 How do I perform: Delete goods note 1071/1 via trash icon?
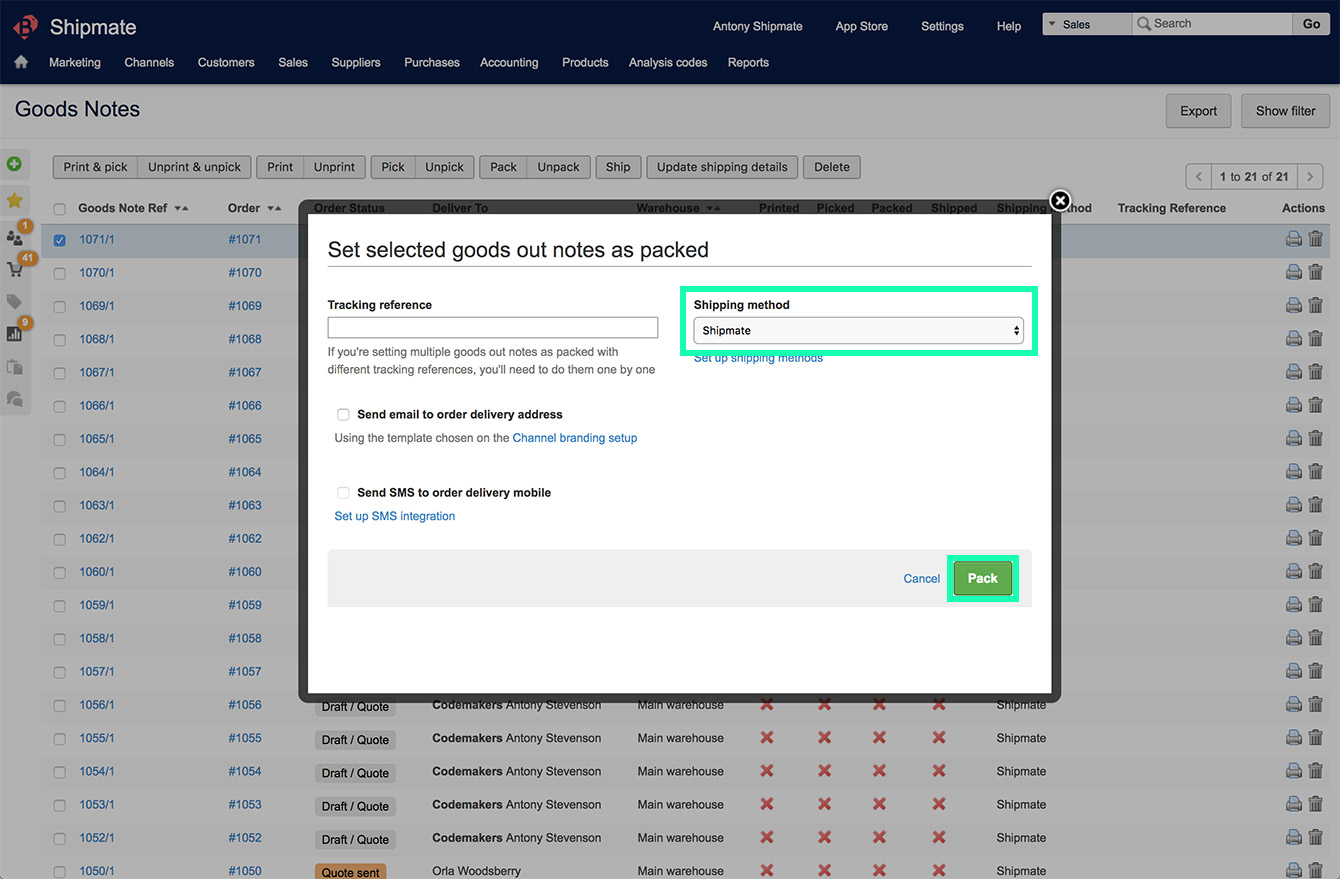click(1316, 239)
